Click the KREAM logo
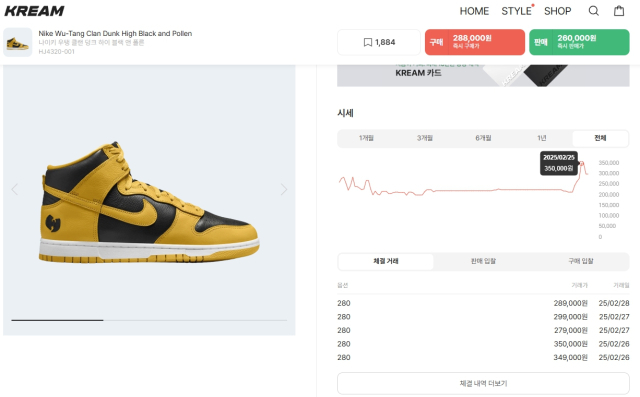The image size is (640, 397). pyautogui.click(x=34, y=11)
